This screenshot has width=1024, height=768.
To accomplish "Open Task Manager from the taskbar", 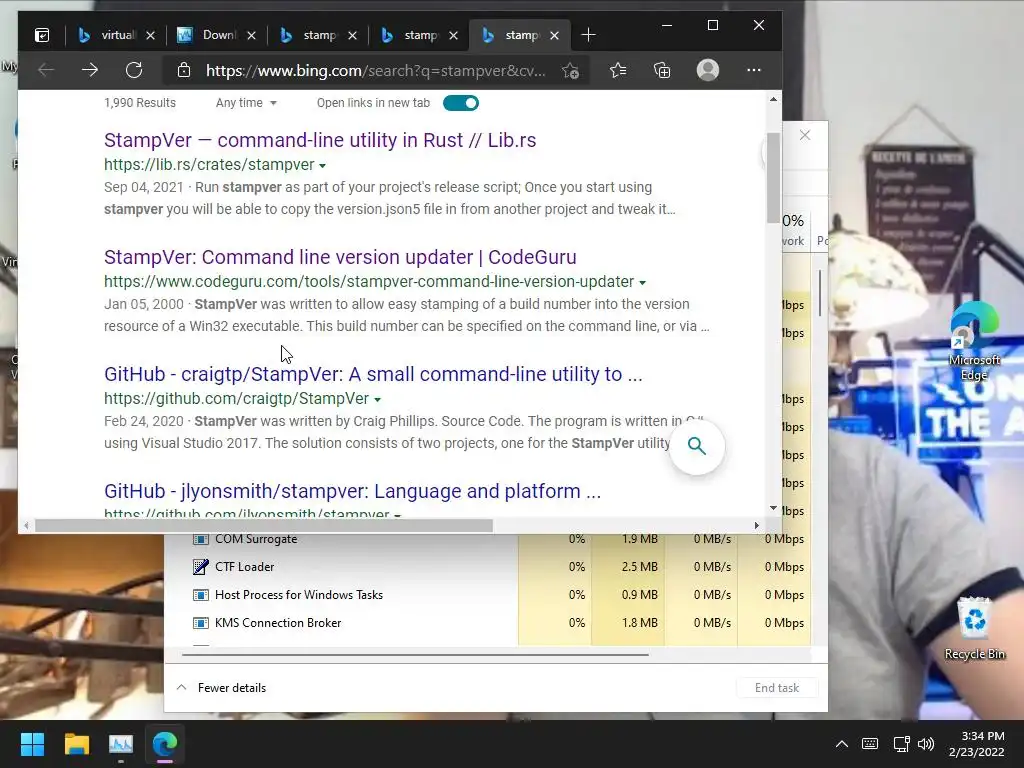I will tap(121, 744).
